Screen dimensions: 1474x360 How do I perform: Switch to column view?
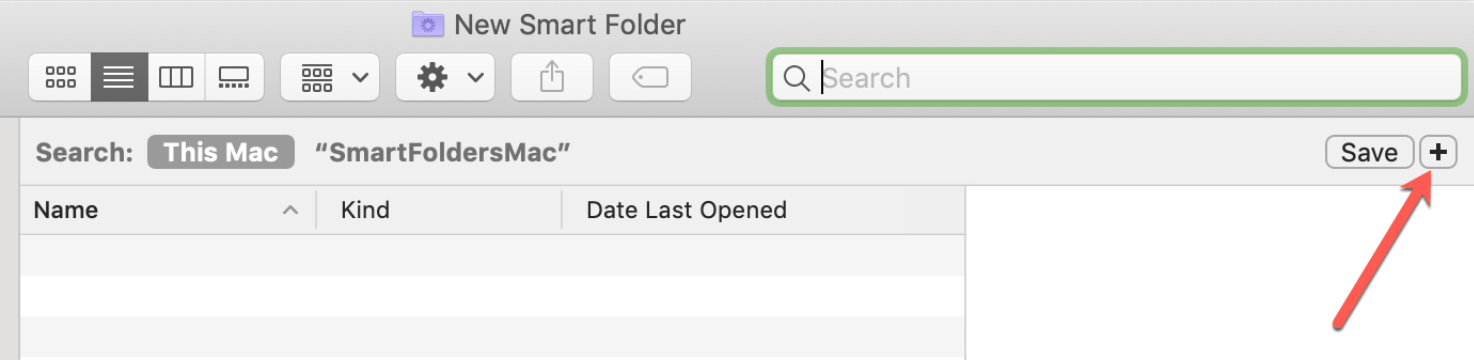pos(176,78)
